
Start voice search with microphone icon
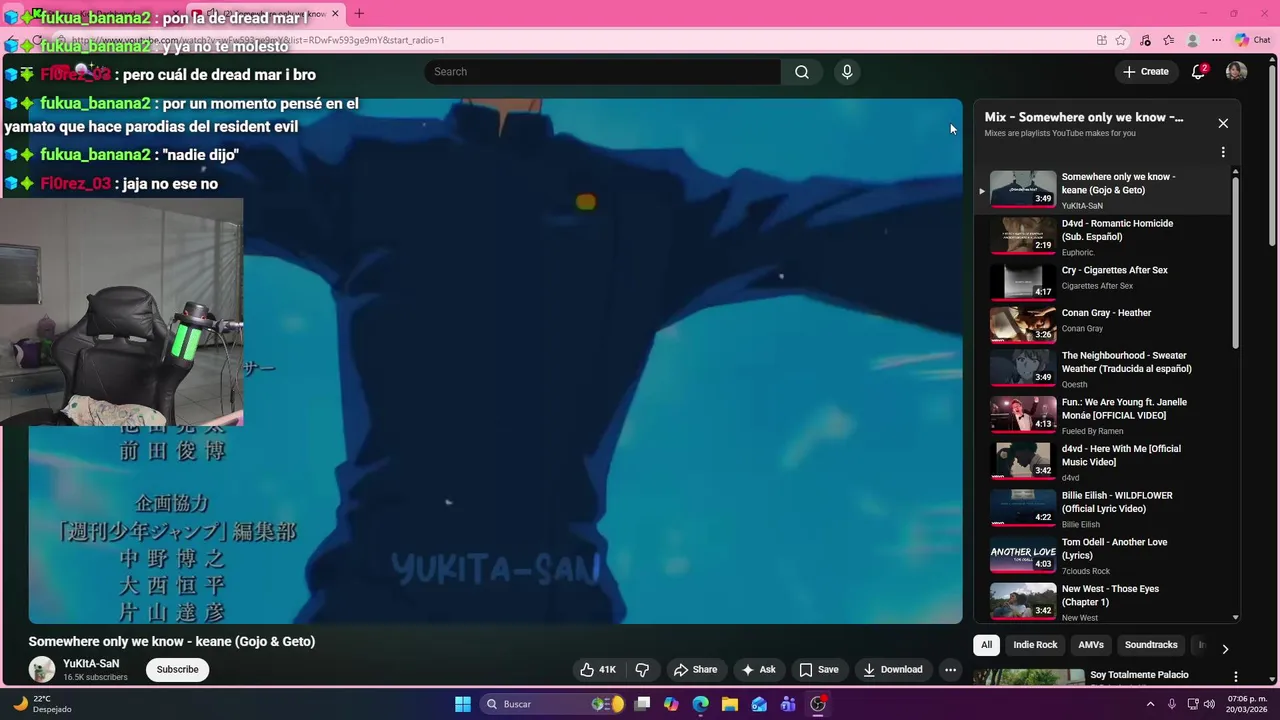(847, 72)
